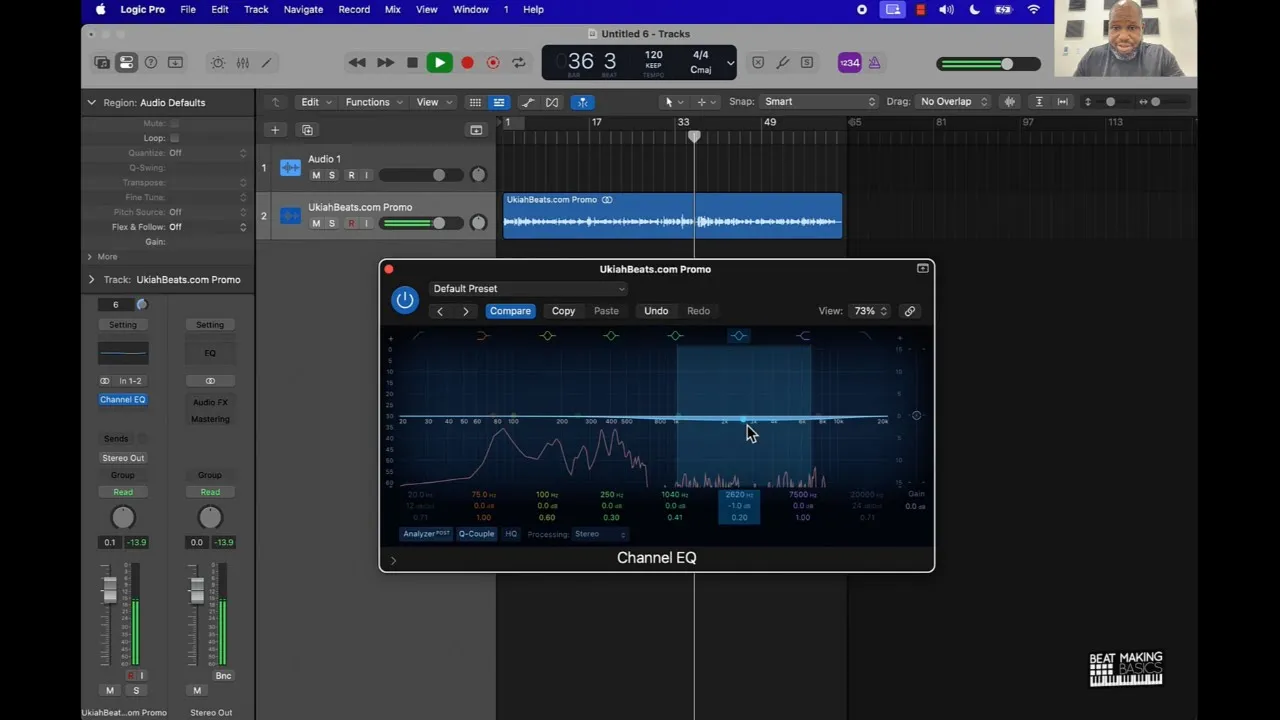Go to previous EQ preset arrow

tap(439, 311)
